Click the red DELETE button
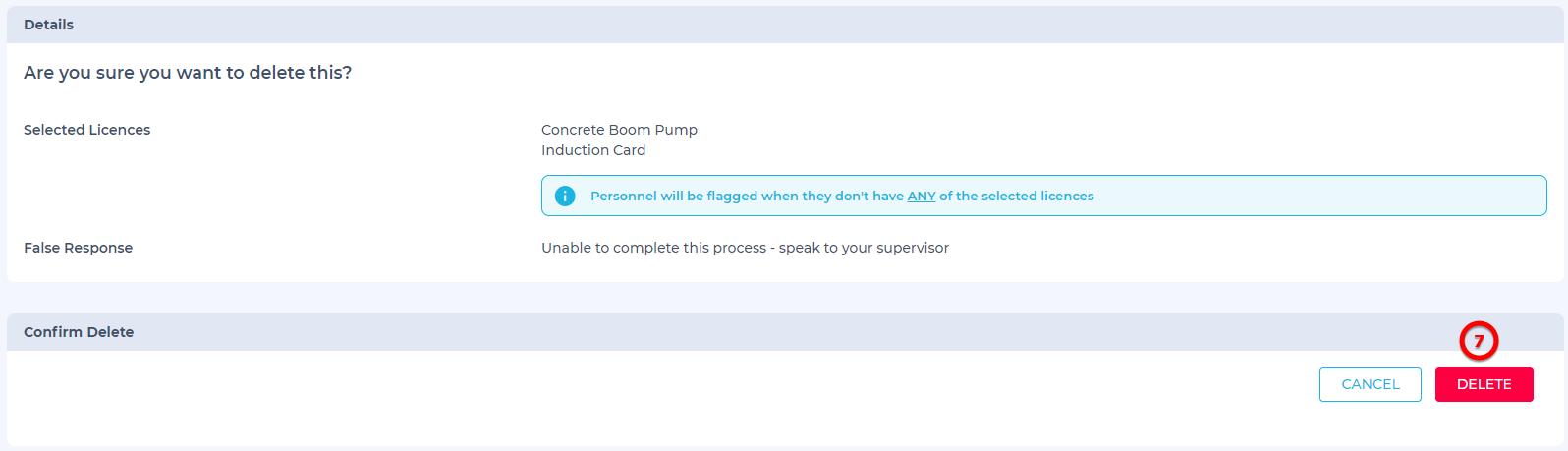The height and width of the screenshot is (451, 1568). point(1484,384)
